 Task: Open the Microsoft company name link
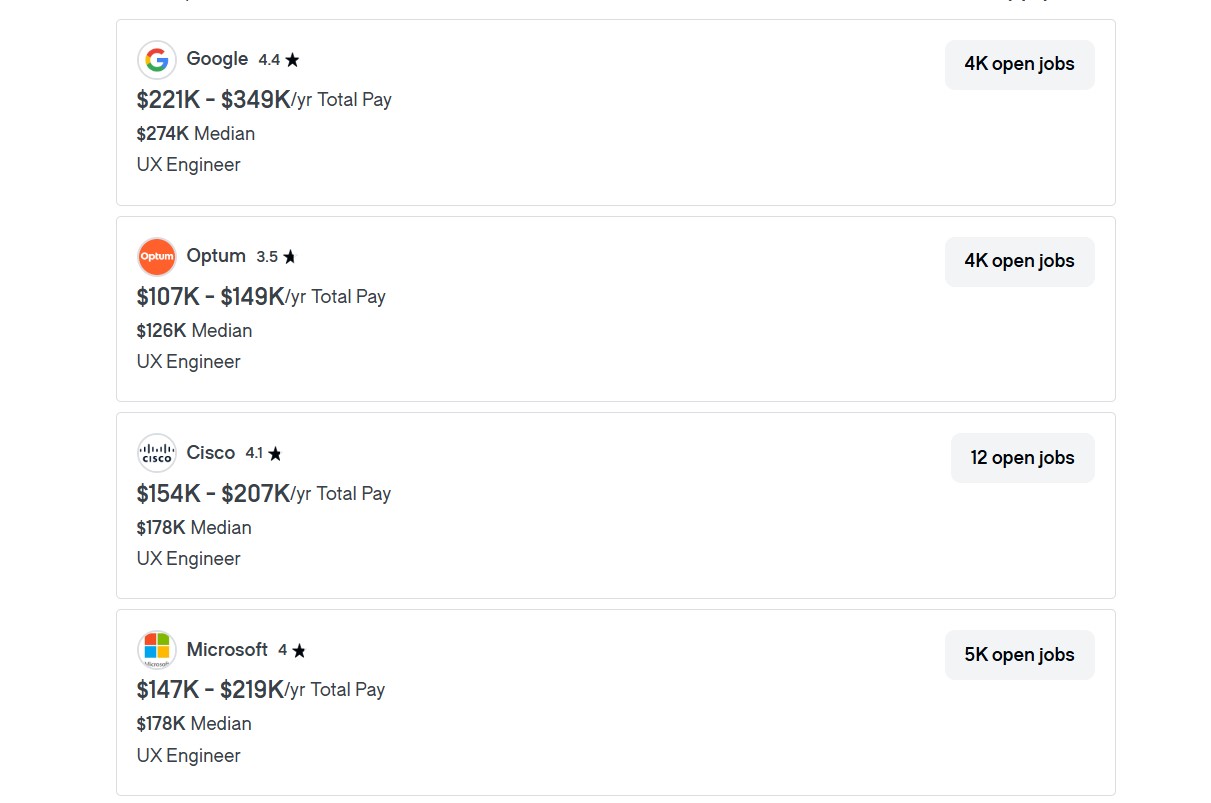coord(227,650)
